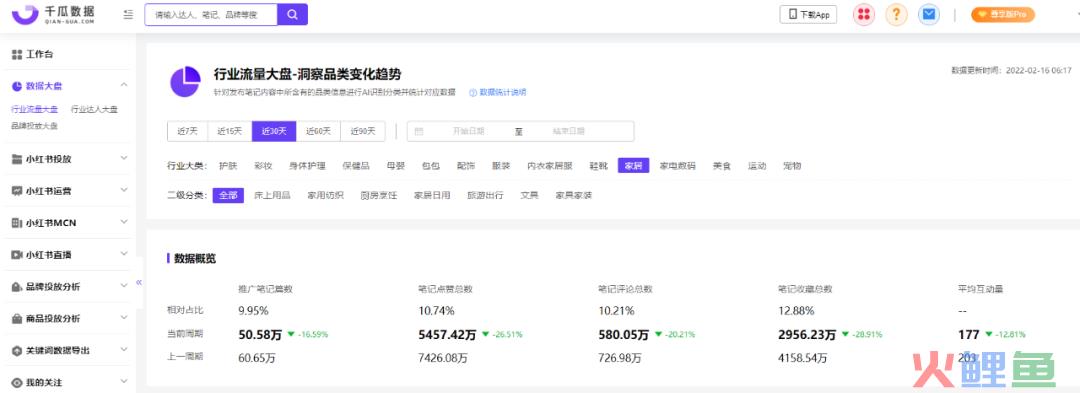Screen dimensions: 1080x393
Task: Open 行业流量大盘 submenu item
Action: click(x=34, y=109)
